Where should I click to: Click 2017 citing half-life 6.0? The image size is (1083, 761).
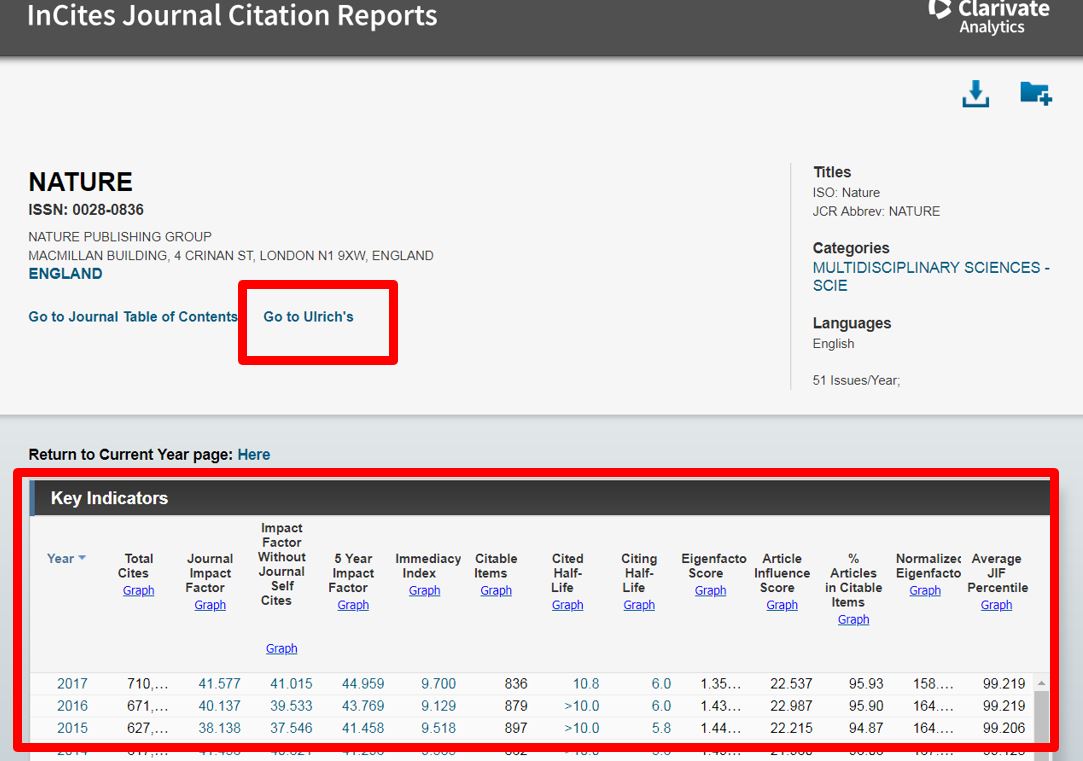[661, 684]
